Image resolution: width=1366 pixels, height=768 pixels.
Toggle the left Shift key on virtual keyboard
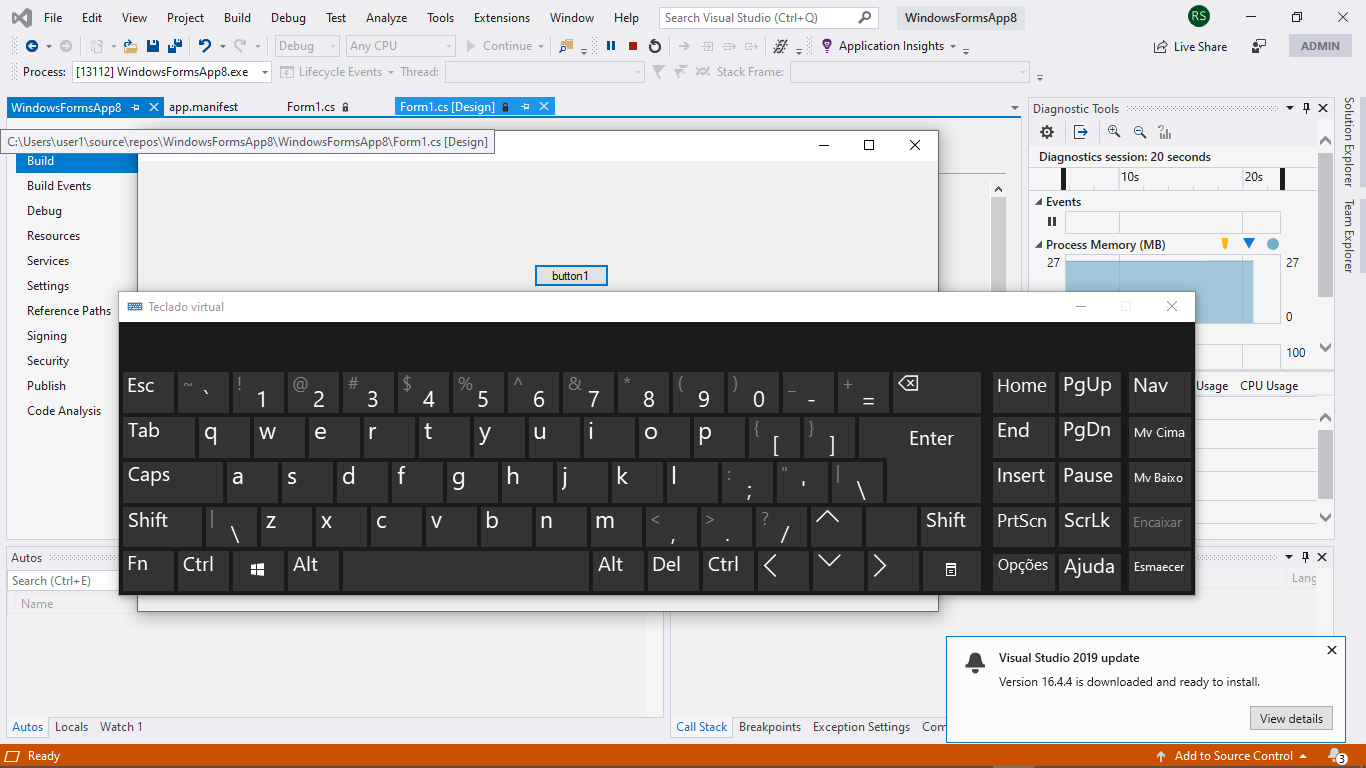tap(162, 526)
